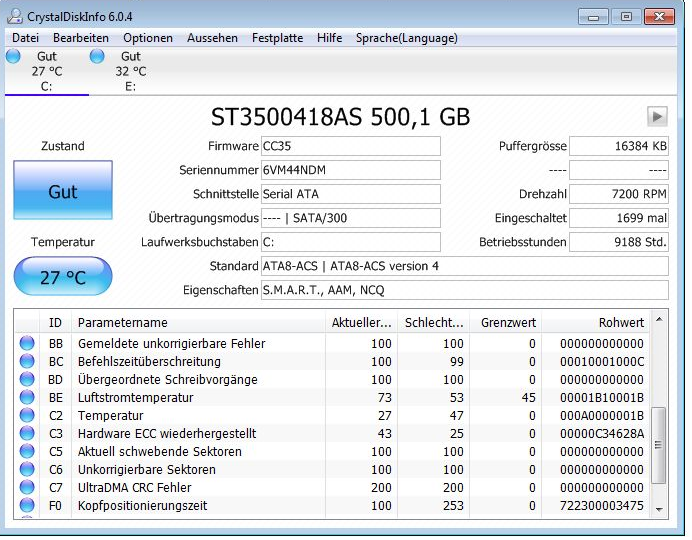The width and height of the screenshot is (692, 540).
Task: Click the ID column header
Action: tap(55, 322)
